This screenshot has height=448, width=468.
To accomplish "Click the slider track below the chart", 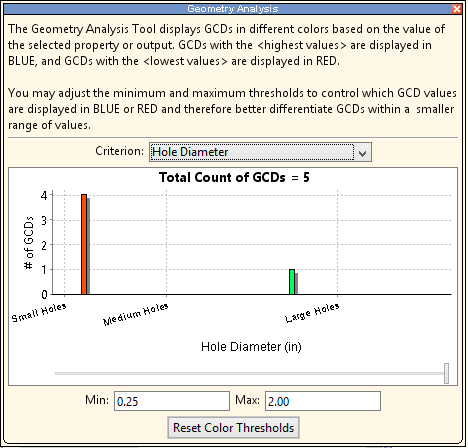I will pyautogui.click(x=249, y=373).
